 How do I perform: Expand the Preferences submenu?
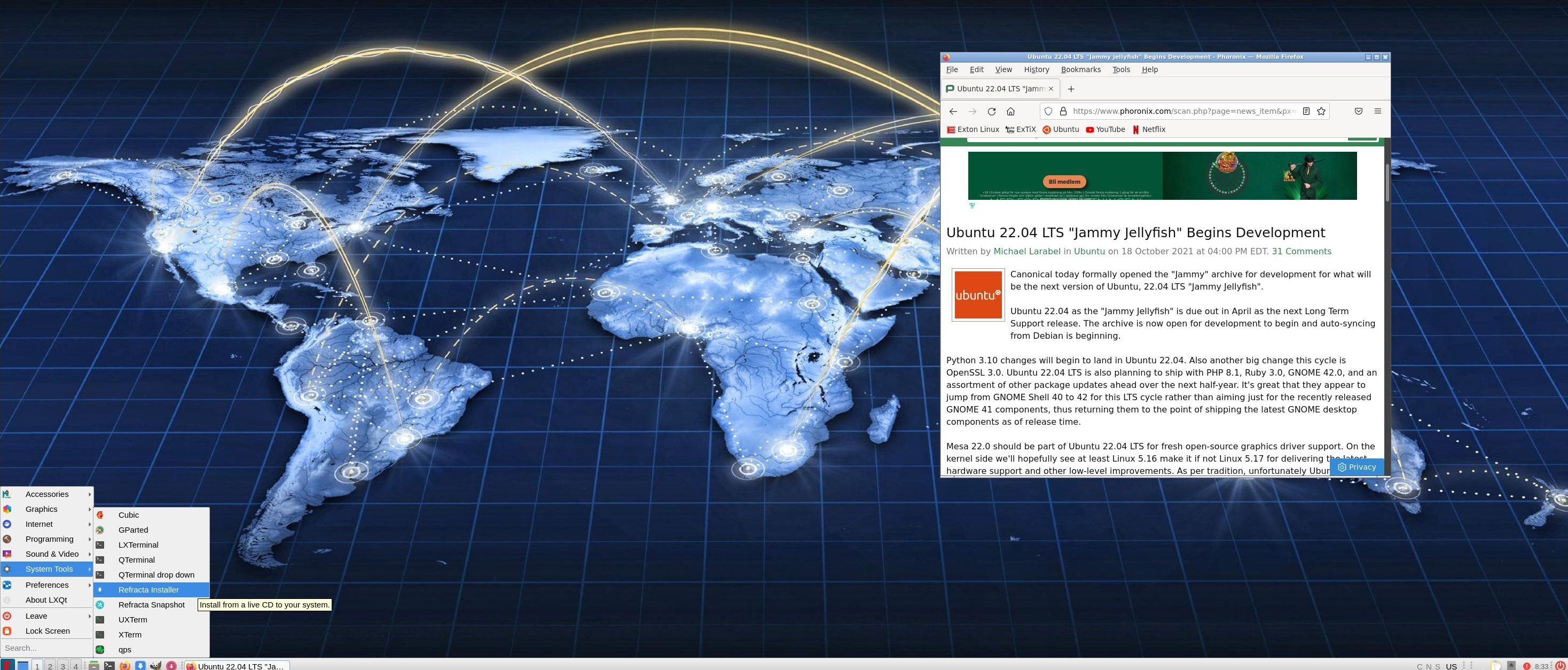[47, 585]
